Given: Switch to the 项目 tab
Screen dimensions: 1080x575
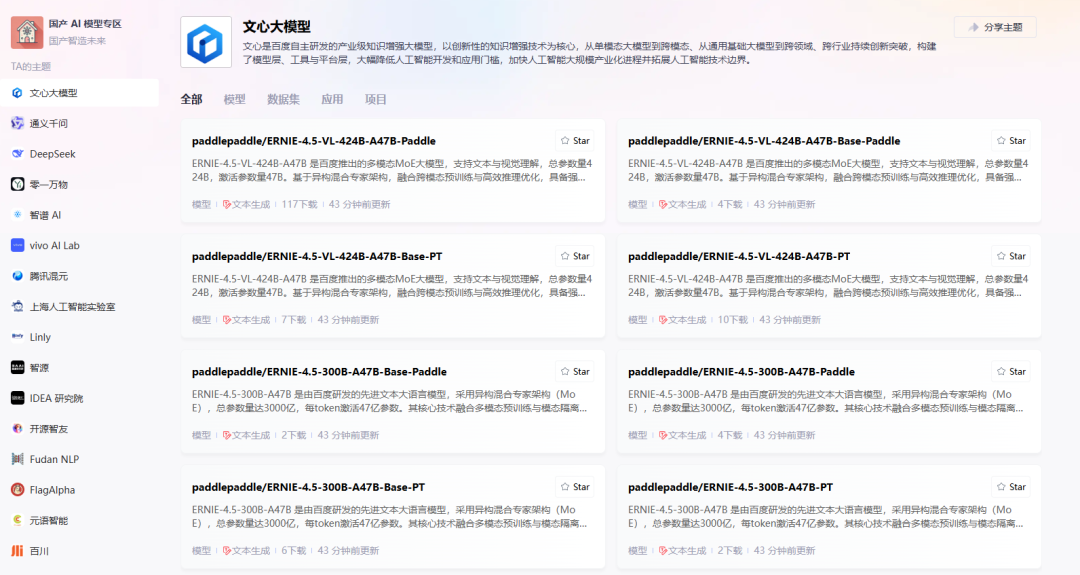Looking at the screenshot, I should (x=375, y=99).
